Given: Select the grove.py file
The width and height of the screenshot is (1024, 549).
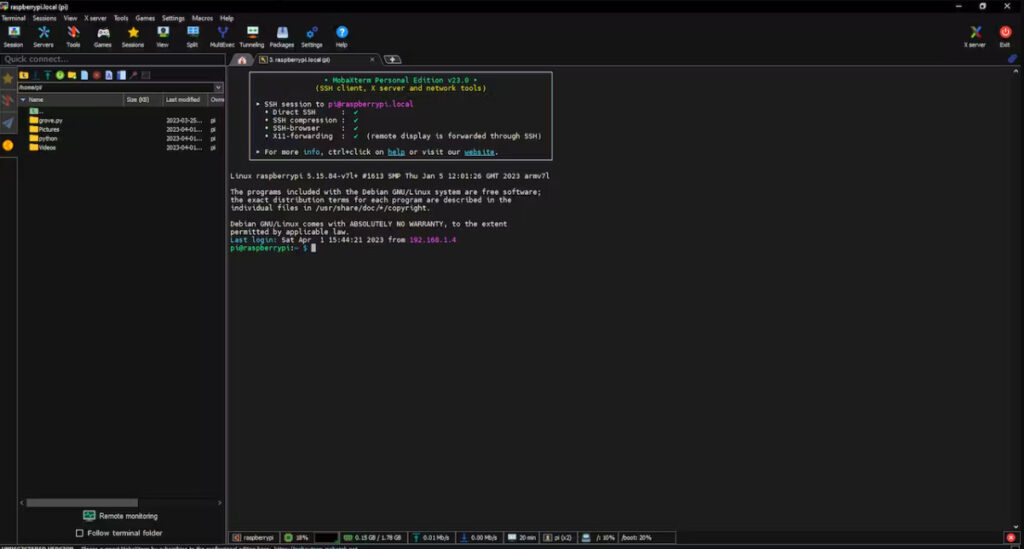Looking at the screenshot, I should point(50,120).
